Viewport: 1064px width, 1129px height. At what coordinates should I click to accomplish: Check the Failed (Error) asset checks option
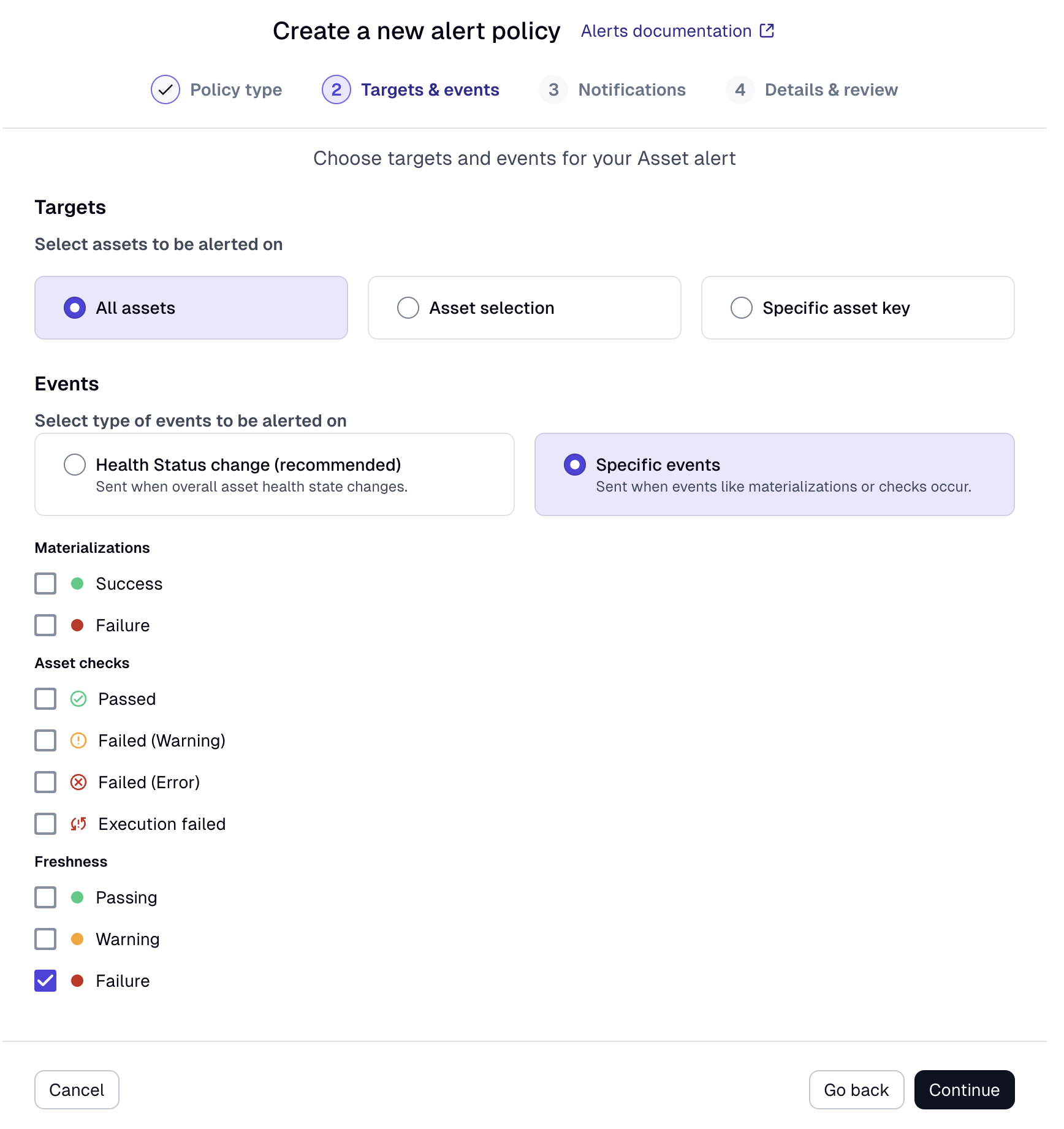point(45,782)
